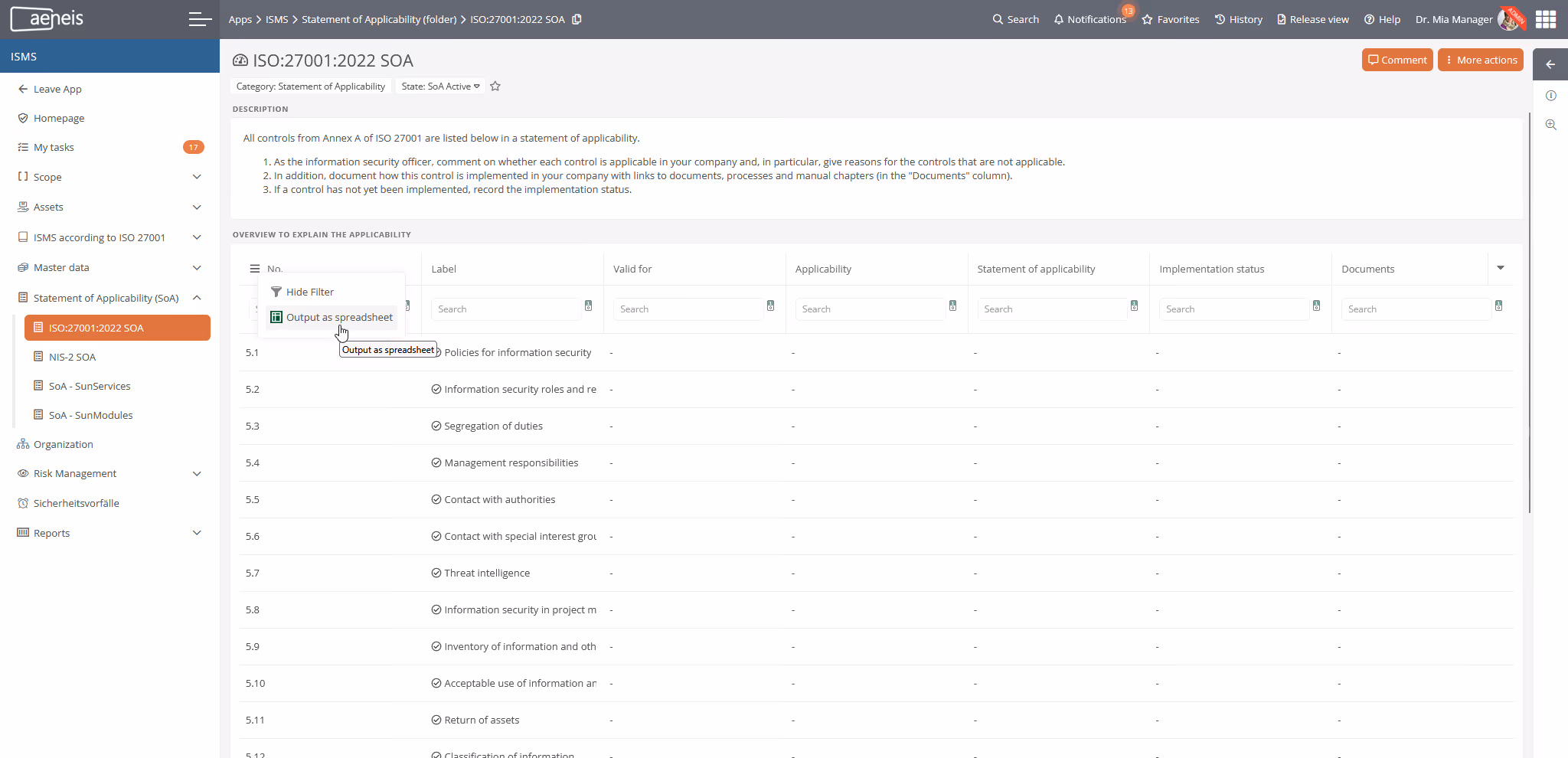The image size is (1568, 758).
Task: Click check icon of Threat intelligence
Action: click(x=436, y=573)
